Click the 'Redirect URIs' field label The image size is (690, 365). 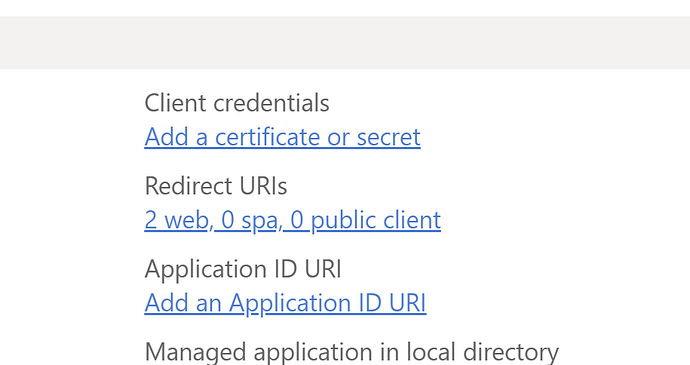[216, 186]
